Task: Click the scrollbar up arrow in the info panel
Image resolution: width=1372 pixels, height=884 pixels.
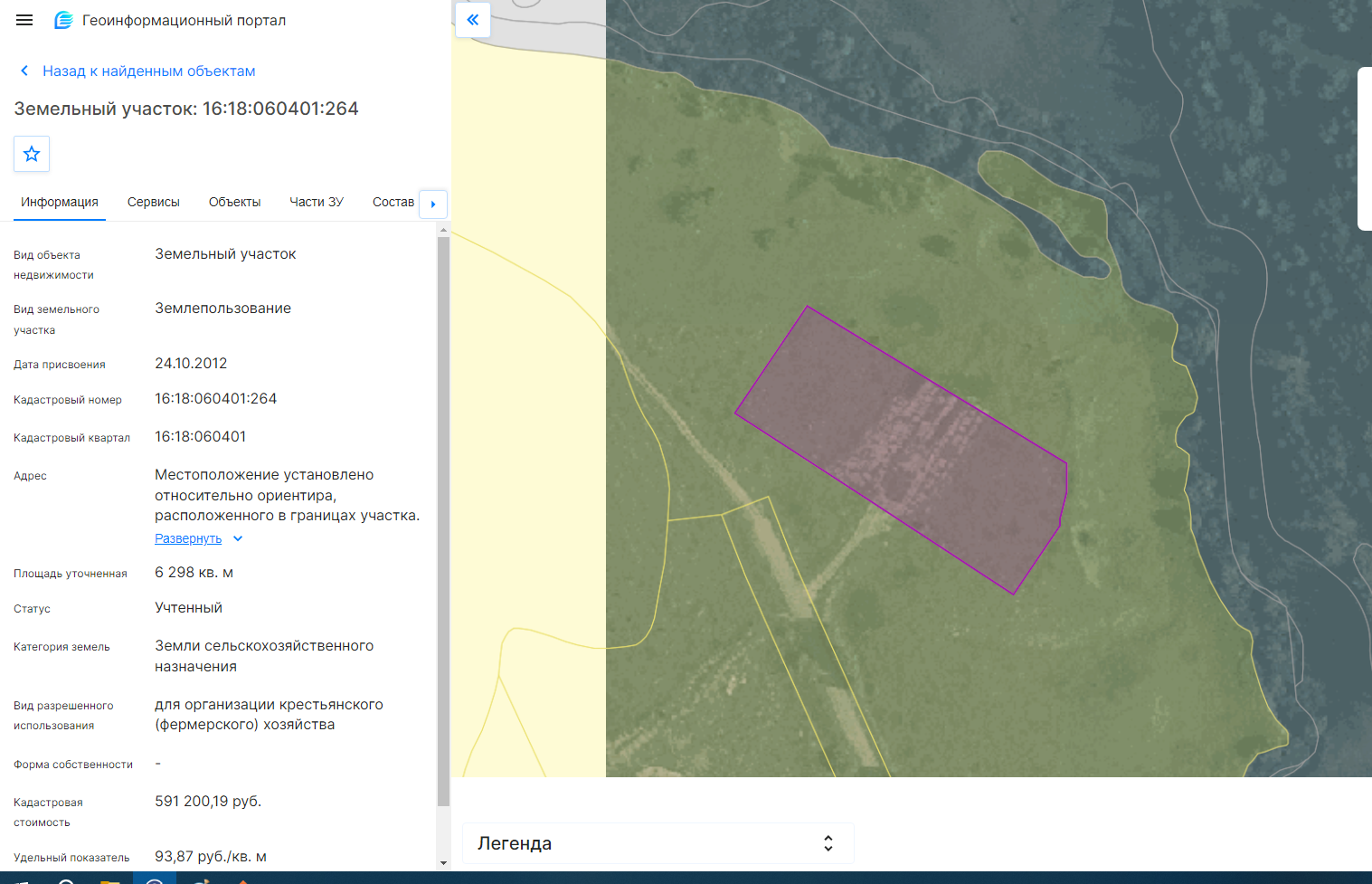Action: coord(443,230)
